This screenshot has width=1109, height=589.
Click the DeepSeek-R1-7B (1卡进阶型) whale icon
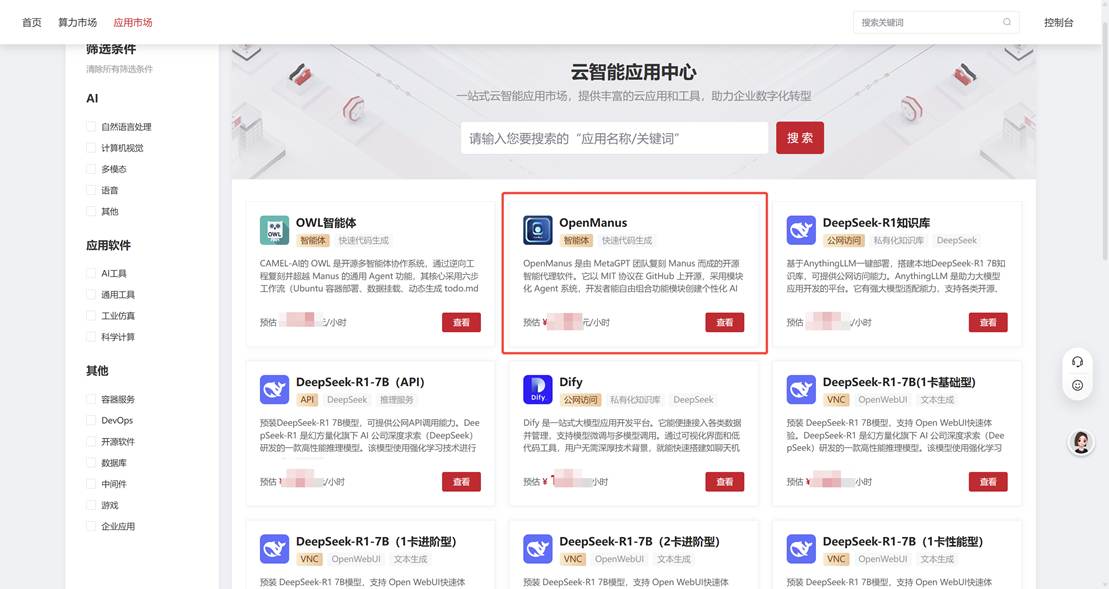click(274, 549)
